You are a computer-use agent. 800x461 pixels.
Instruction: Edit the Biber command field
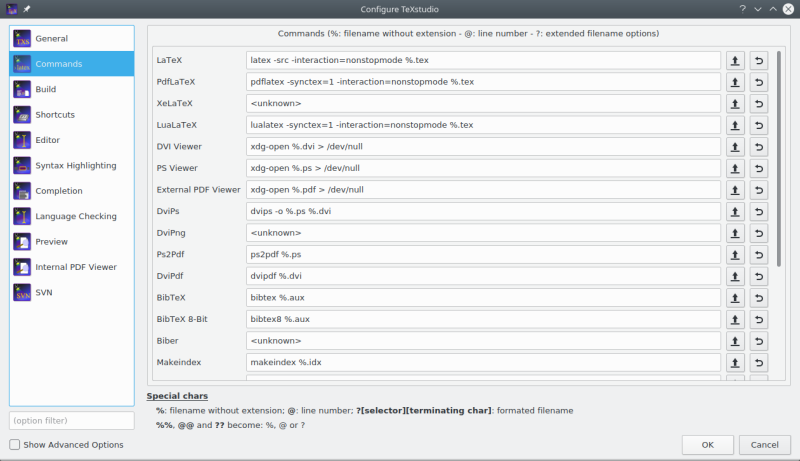click(483, 341)
